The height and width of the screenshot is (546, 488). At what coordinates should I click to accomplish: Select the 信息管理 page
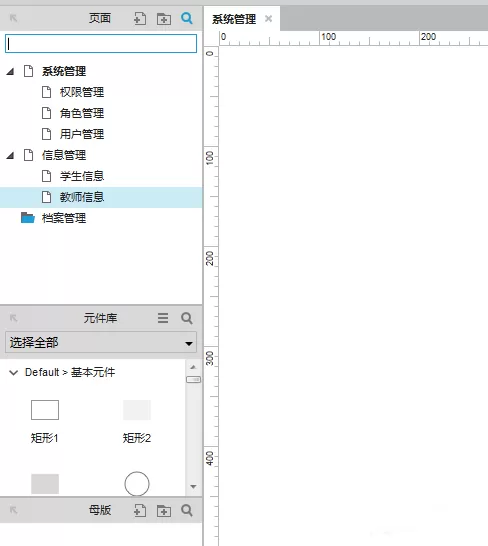click(64, 155)
